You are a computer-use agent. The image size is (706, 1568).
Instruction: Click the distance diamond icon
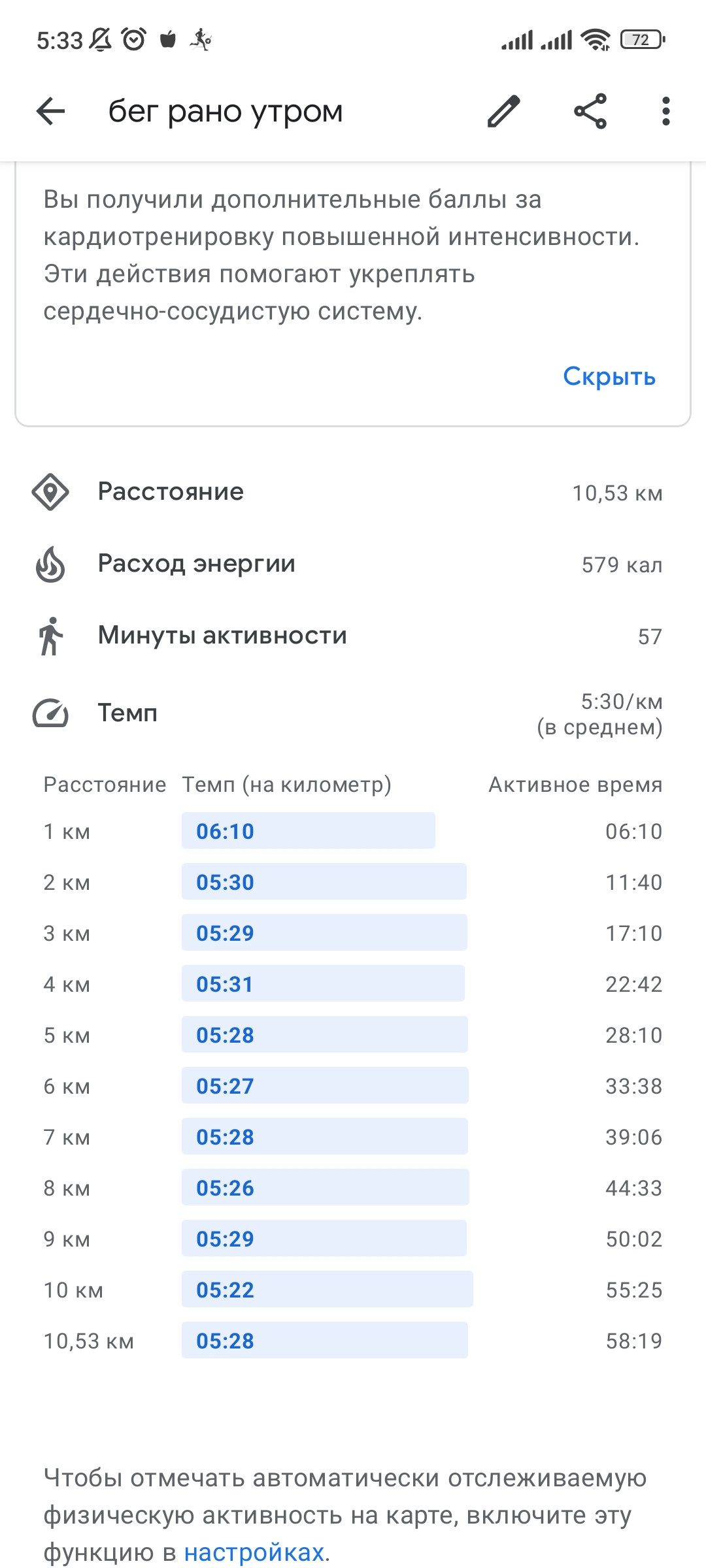50,493
